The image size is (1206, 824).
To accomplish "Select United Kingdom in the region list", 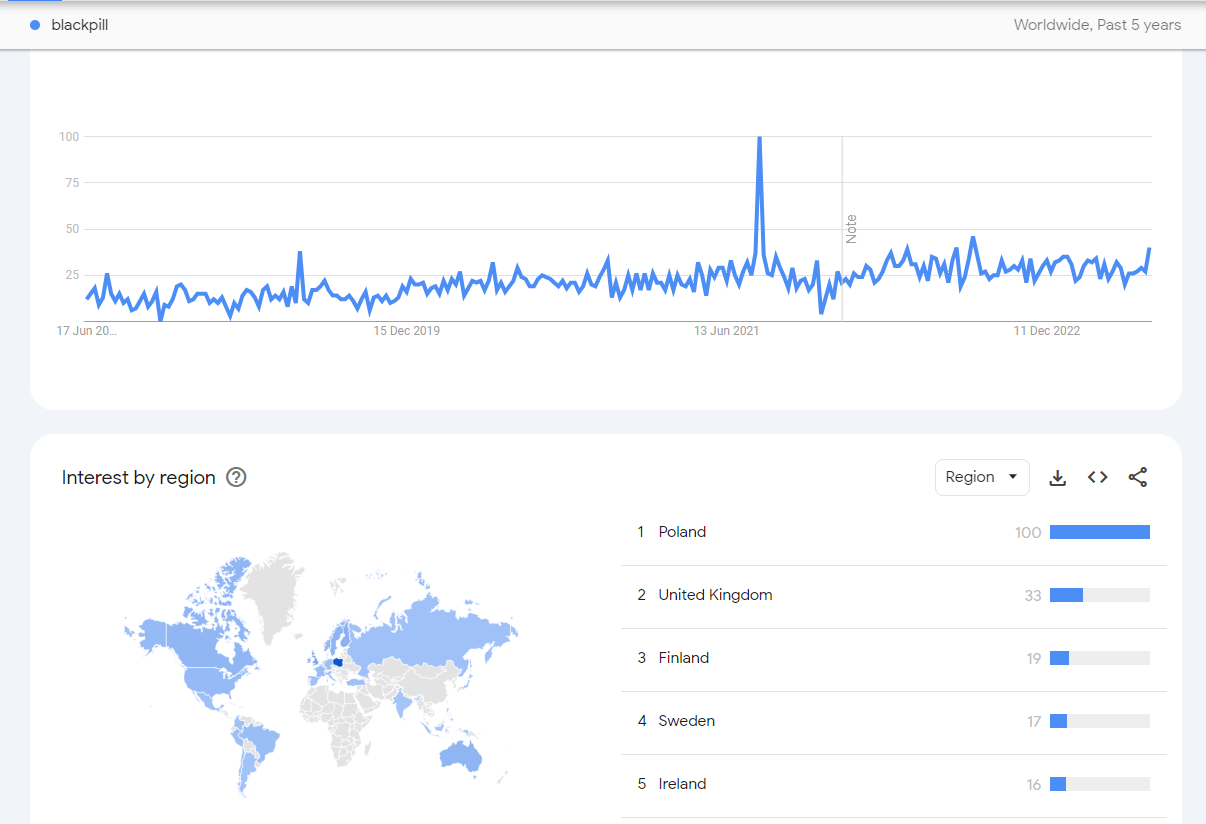I will pyautogui.click(x=715, y=595).
